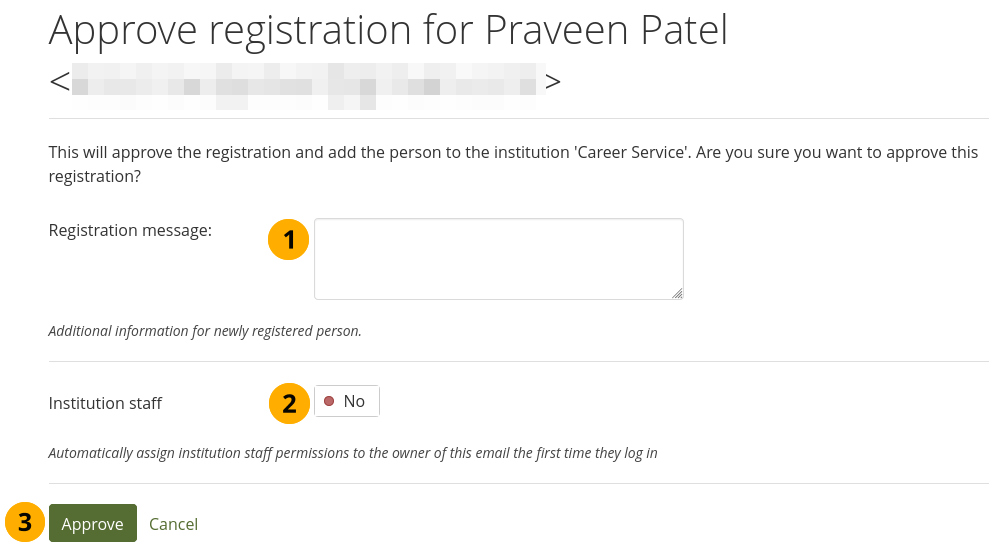This screenshot has height=552, width=990.
Task: Click the Cancel link
Action: coord(173,524)
